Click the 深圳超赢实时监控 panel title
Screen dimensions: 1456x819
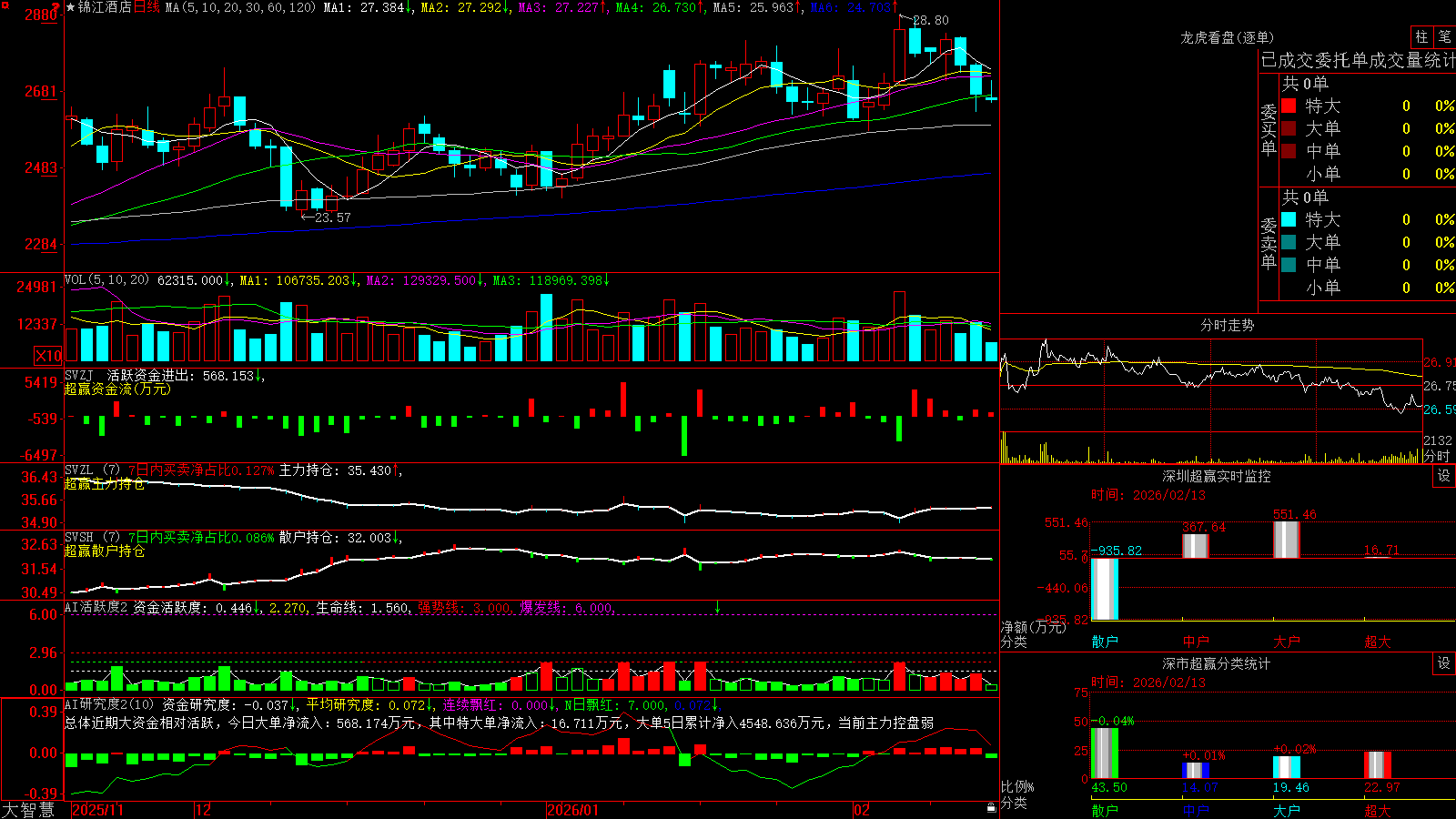[x=1216, y=476]
